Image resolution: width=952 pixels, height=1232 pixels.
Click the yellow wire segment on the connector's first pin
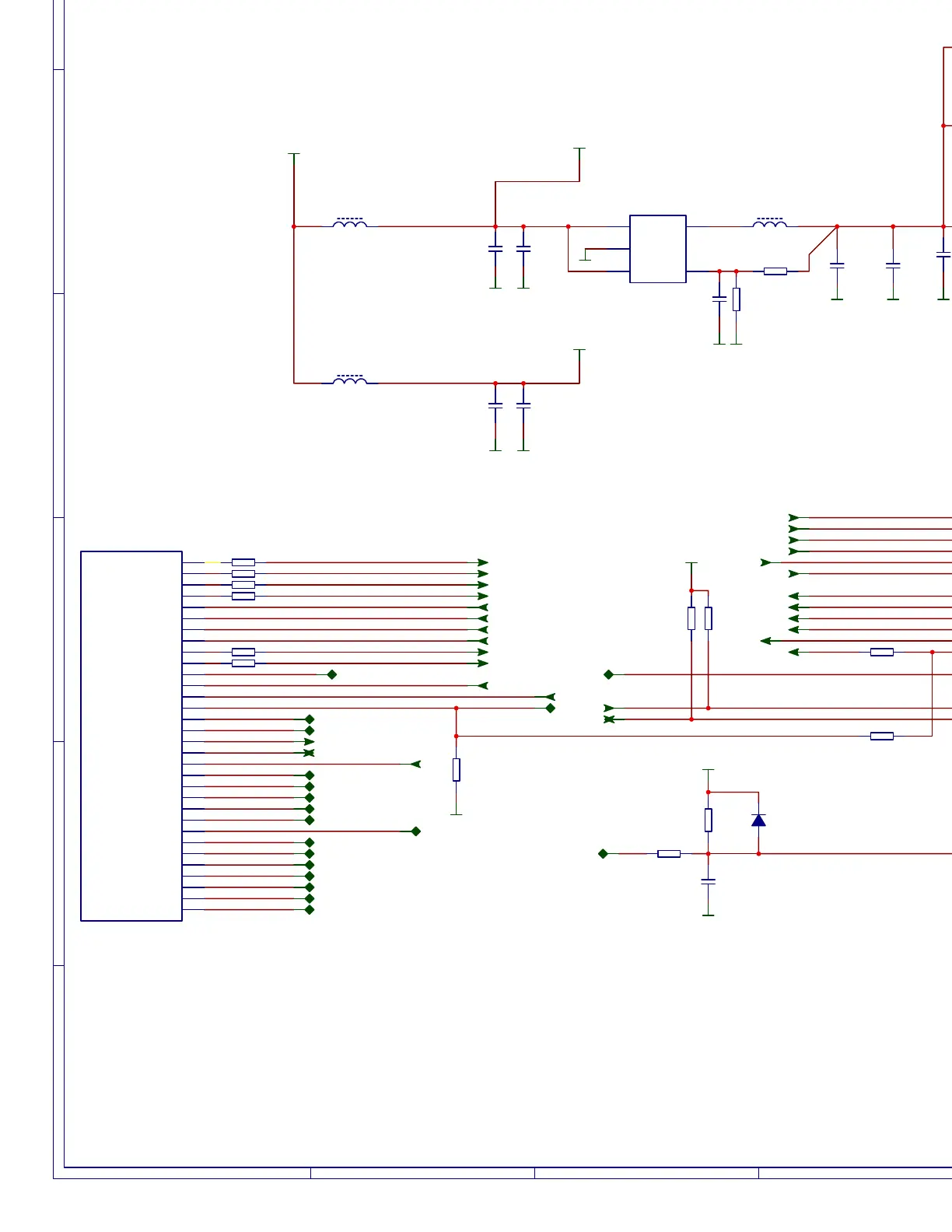click(212, 562)
